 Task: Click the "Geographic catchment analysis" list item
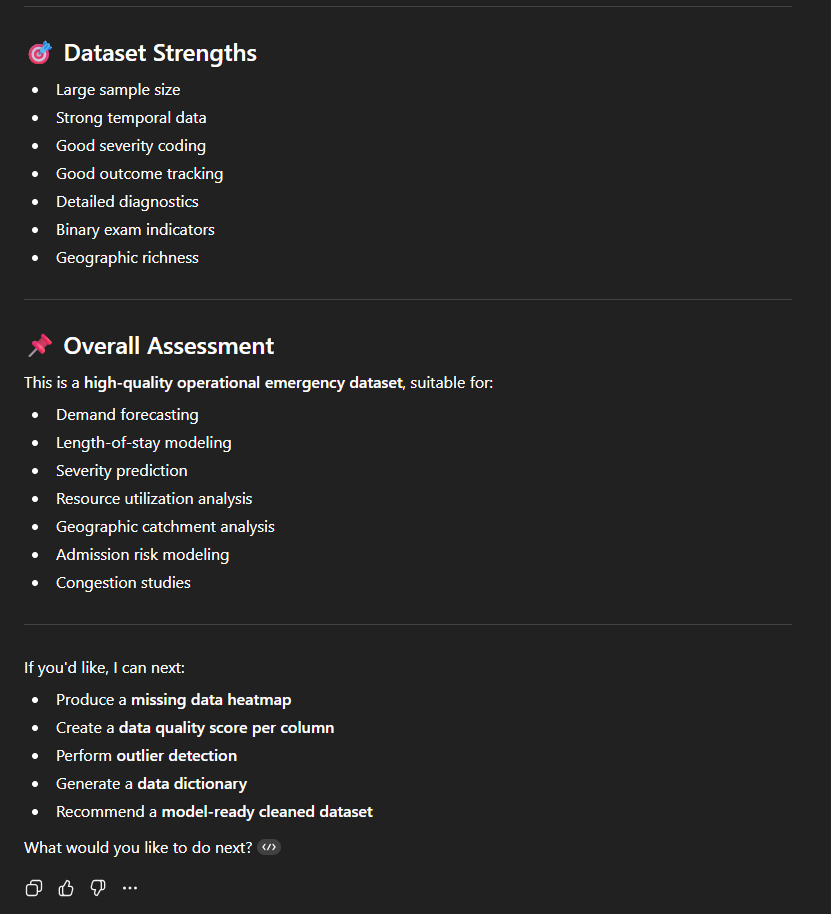[165, 527]
